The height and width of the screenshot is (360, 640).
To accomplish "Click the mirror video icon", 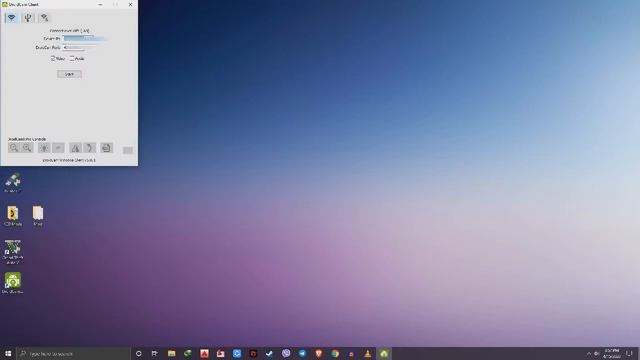I will coord(76,148).
